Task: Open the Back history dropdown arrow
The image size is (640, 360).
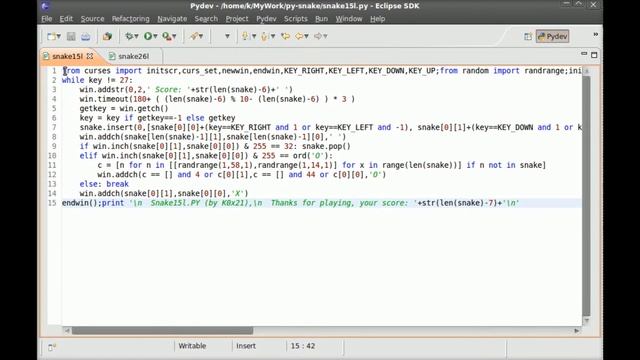Action: [306, 36]
